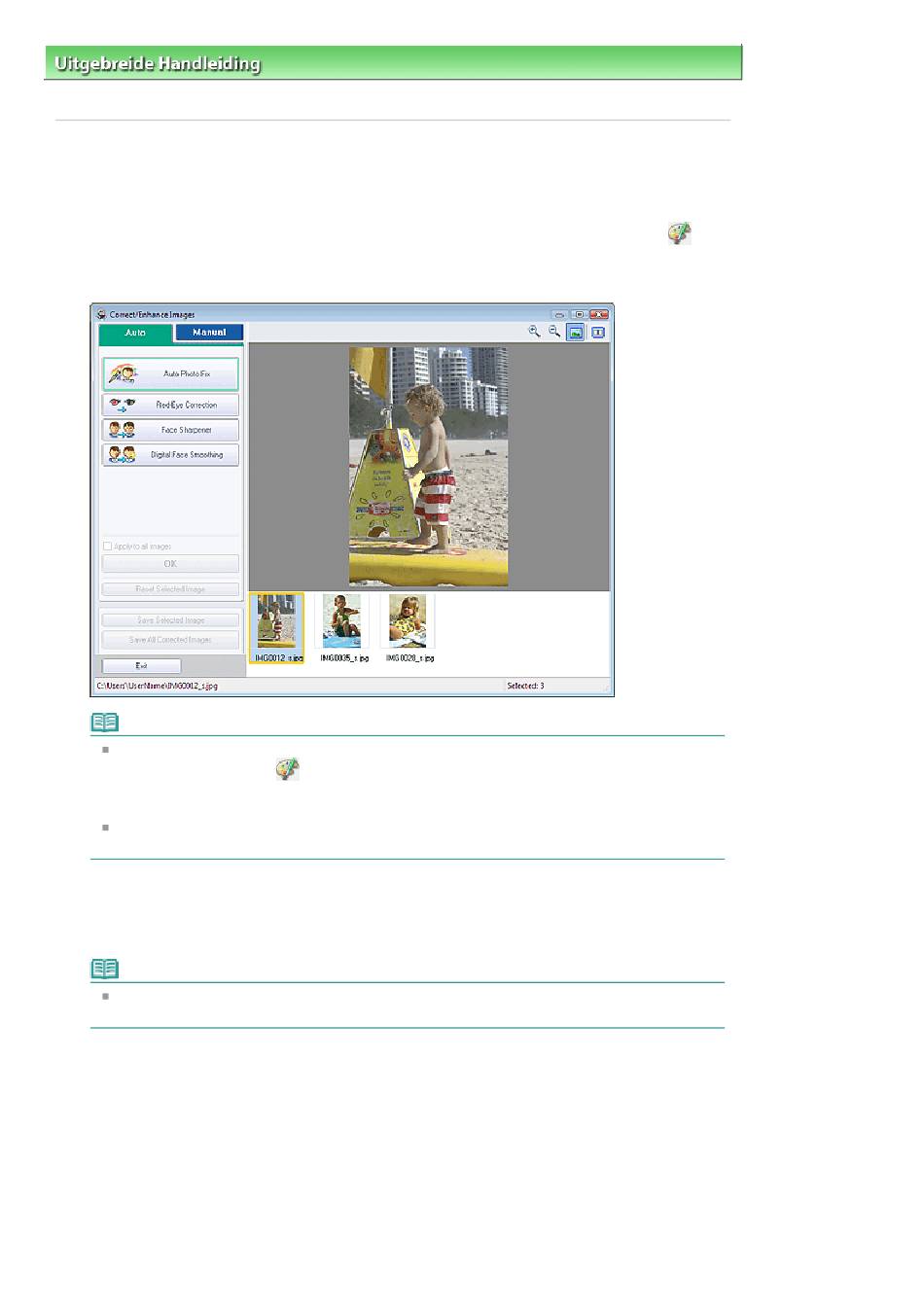Click the OK button
Screen dimensions: 924x1307
[x=170, y=564]
